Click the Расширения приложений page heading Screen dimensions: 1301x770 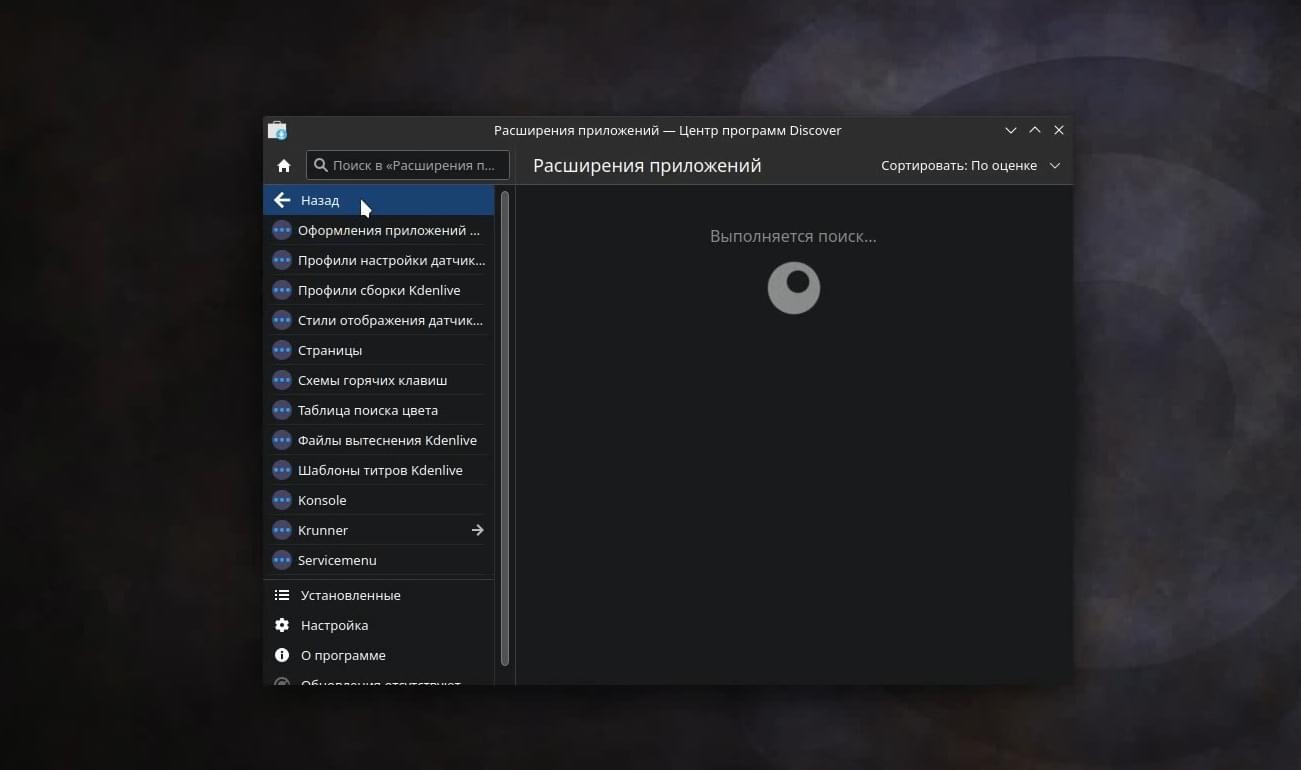coord(647,166)
